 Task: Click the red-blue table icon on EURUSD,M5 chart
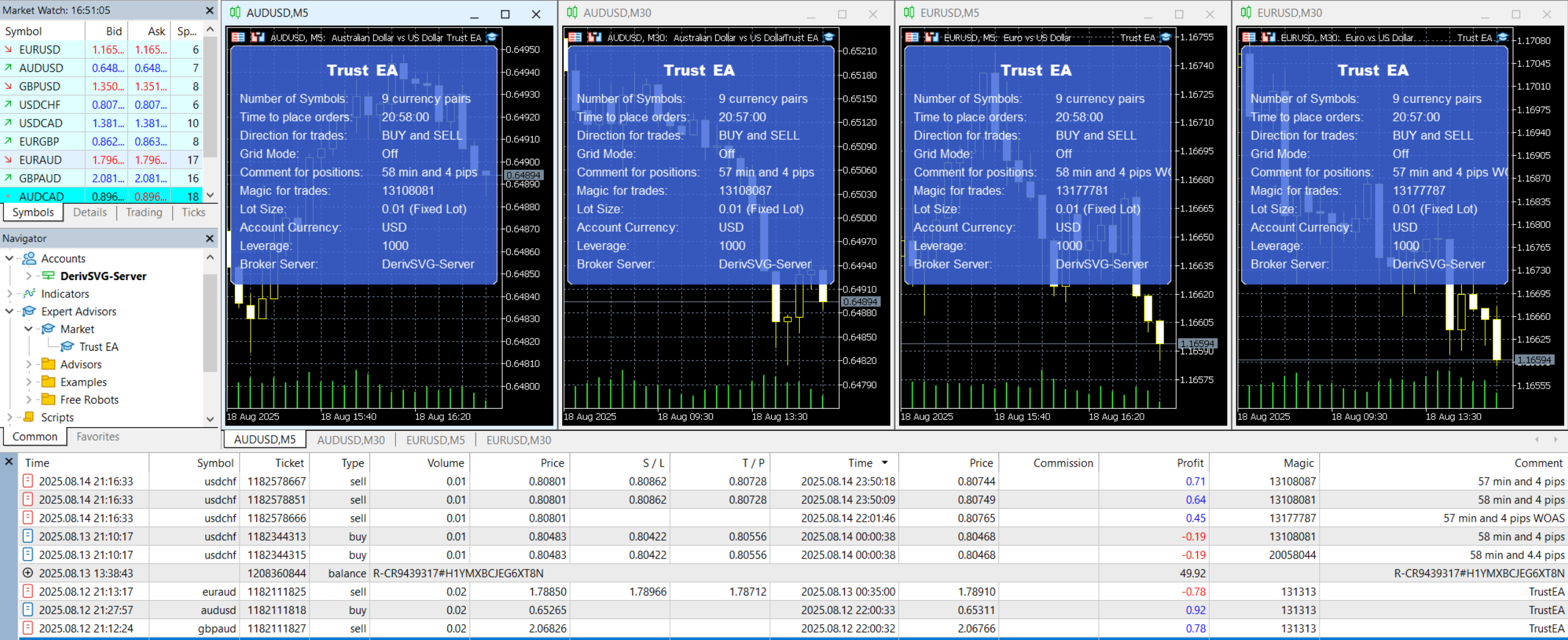(912, 37)
